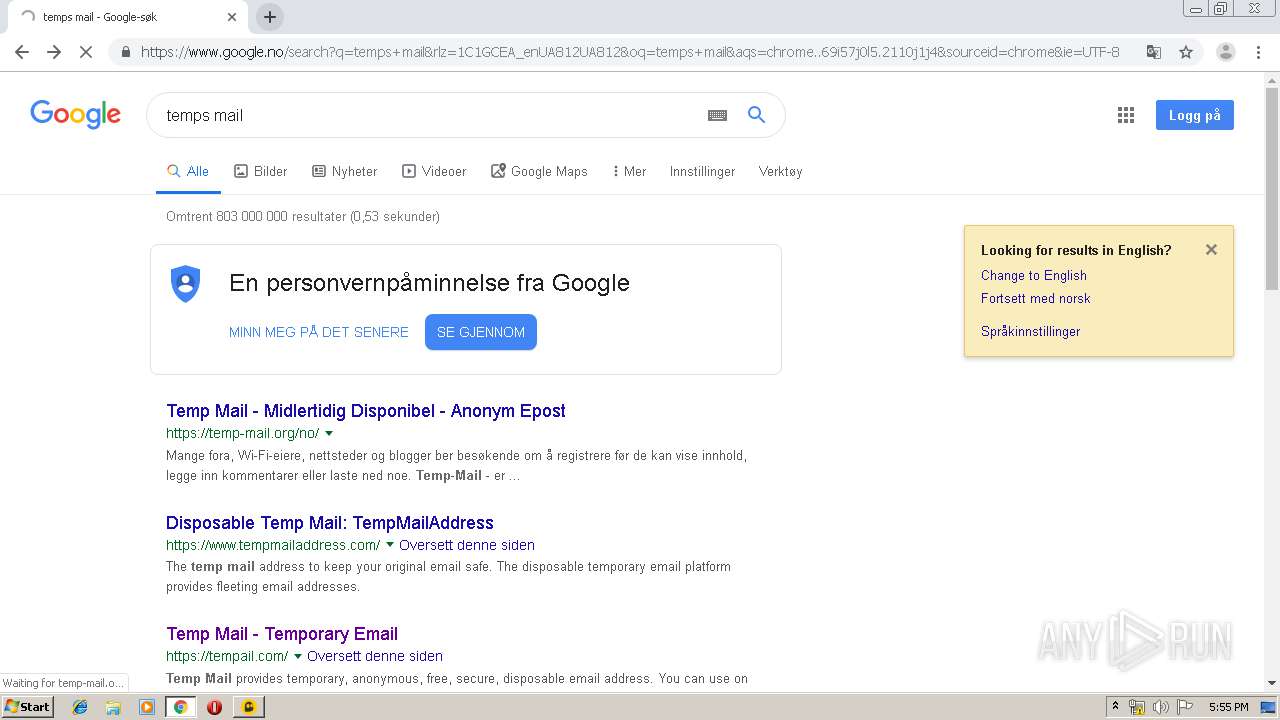This screenshot has width=1280, height=720.
Task: Switch to the Bilder tab
Action: click(261, 171)
